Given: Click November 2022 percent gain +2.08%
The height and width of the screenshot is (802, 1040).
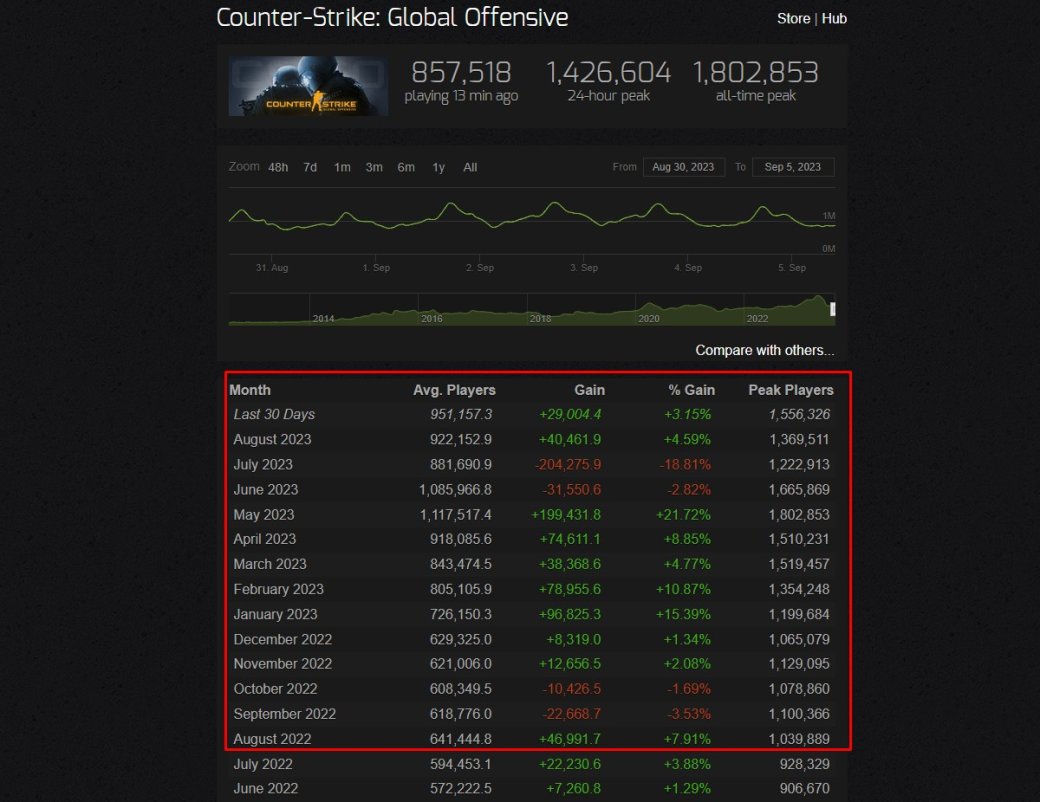Looking at the screenshot, I should (x=687, y=664).
